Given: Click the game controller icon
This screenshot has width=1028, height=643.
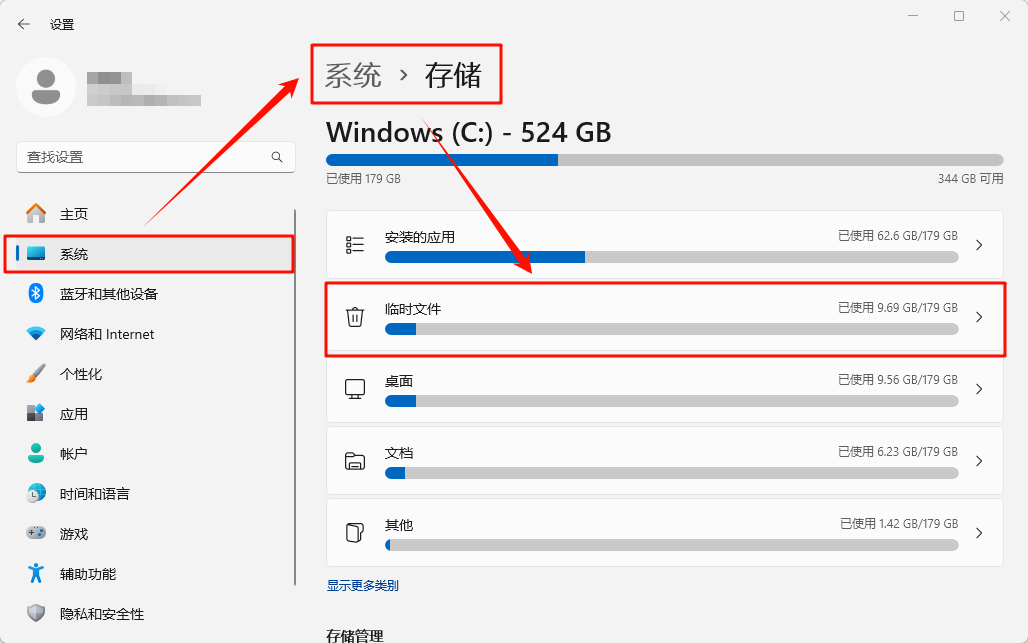Looking at the screenshot, I should pyautogui.click(x=36, y=534).
